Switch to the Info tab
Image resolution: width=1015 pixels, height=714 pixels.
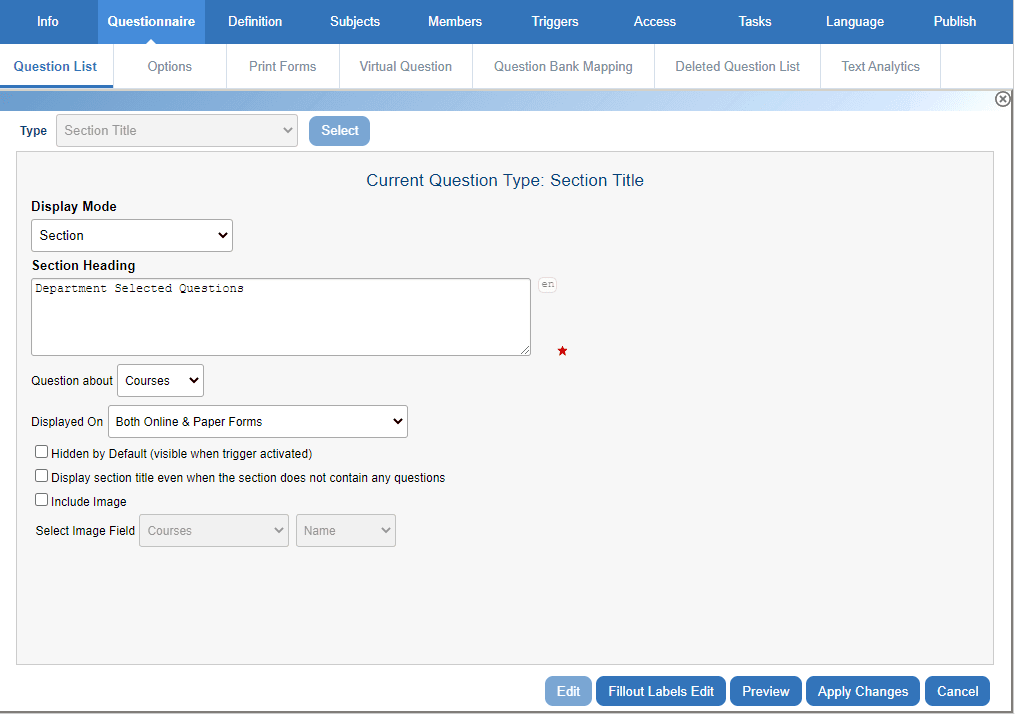point(48,21)
